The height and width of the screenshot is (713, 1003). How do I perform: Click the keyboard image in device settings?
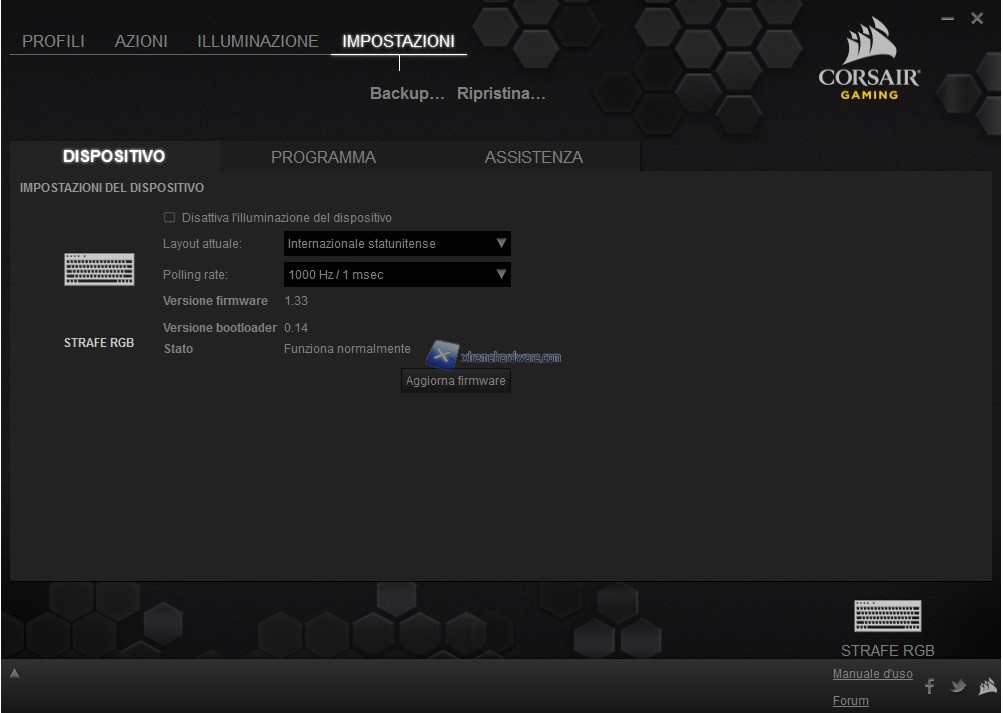click(99, 269)
